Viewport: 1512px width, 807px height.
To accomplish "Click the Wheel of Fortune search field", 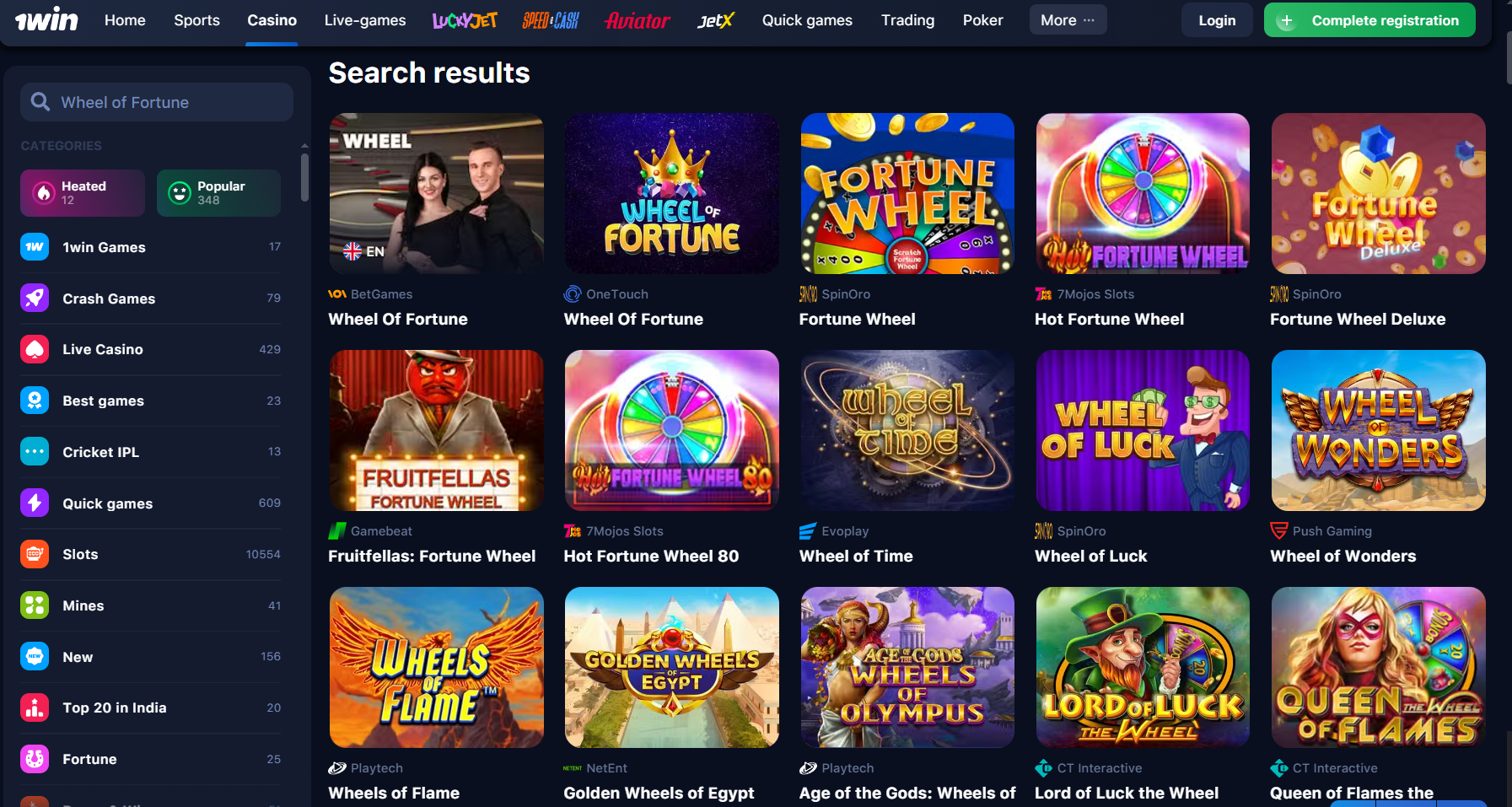I will coord(157,102).
